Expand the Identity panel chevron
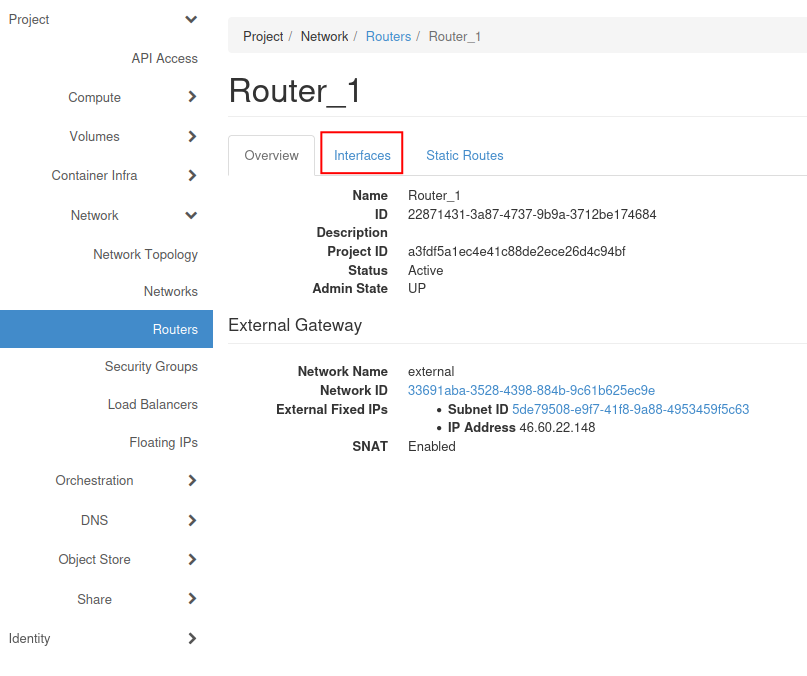This screenshot has width=807, height=676. pos(192,639)
